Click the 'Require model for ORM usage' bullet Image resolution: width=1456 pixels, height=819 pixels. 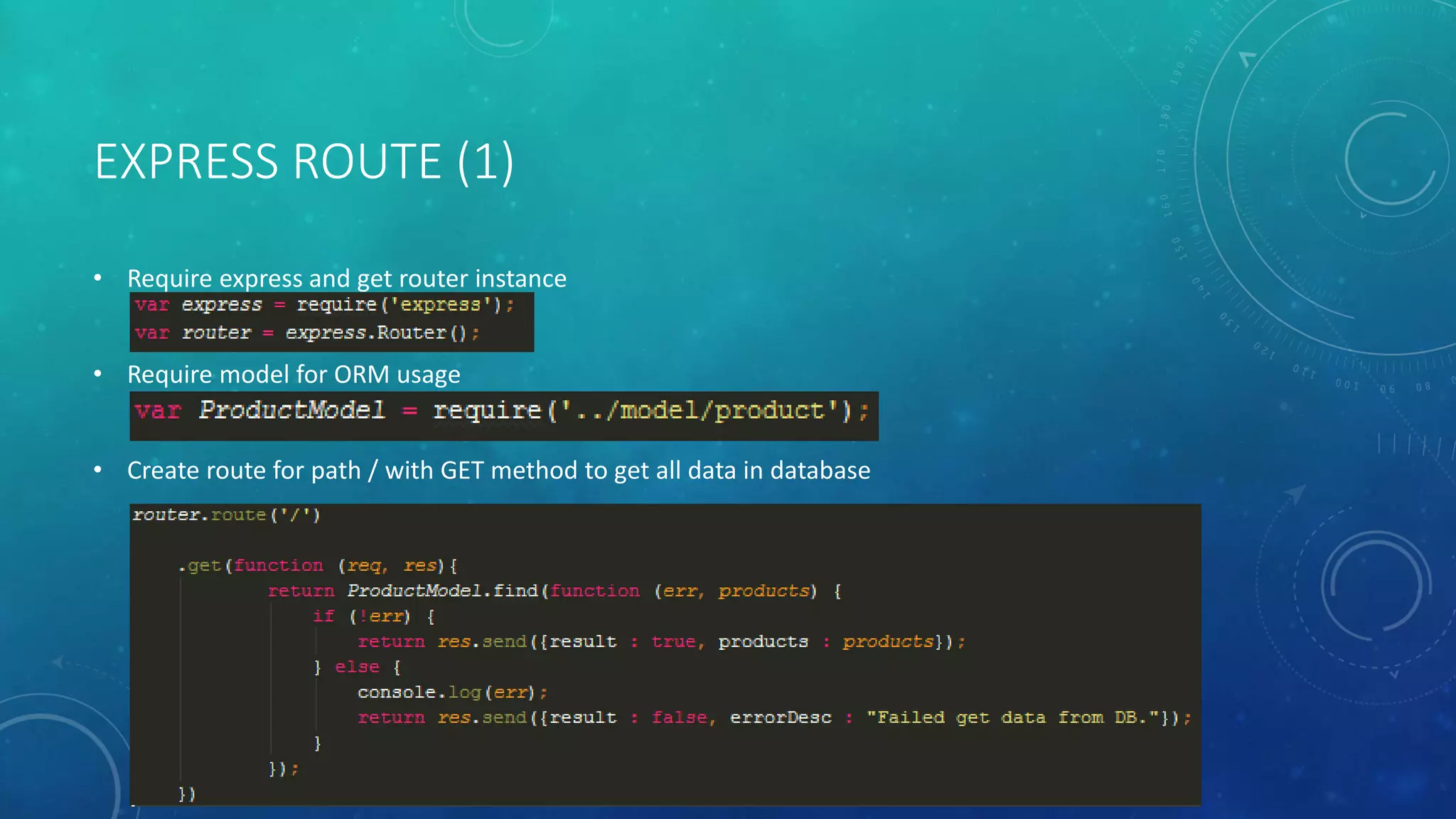(x=293, y=374)
